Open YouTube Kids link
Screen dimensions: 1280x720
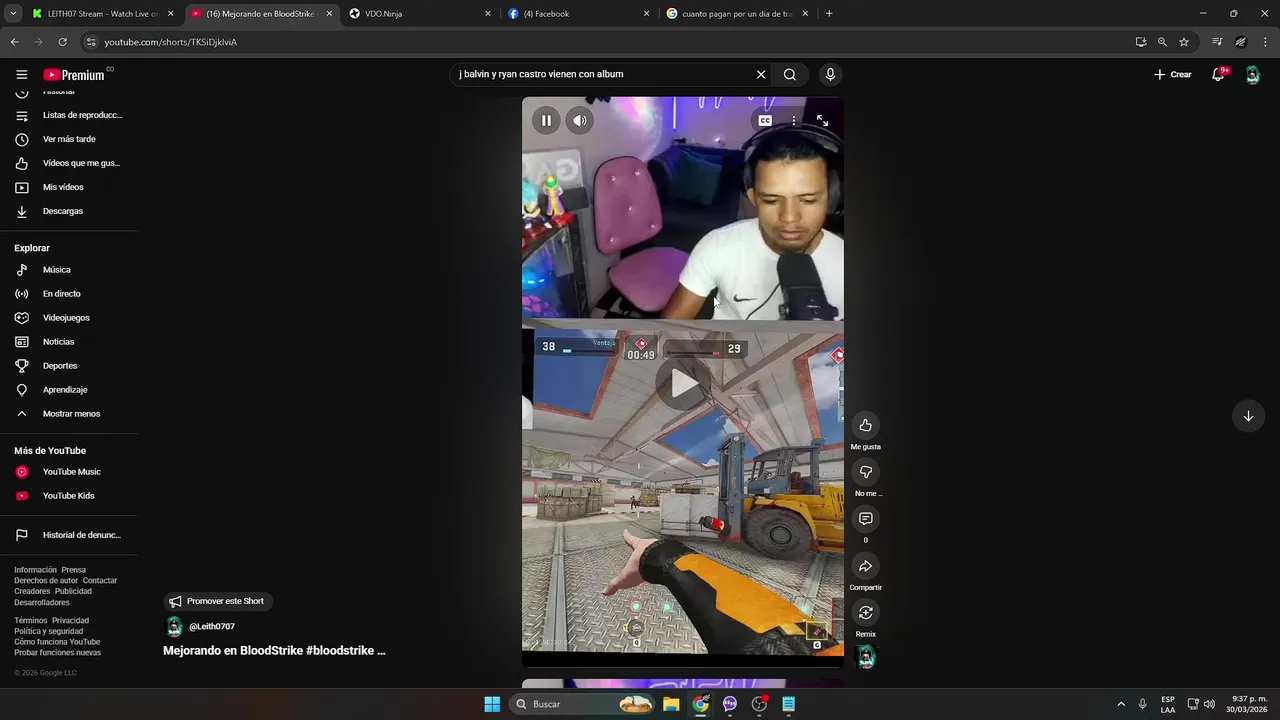pos(69,496)
